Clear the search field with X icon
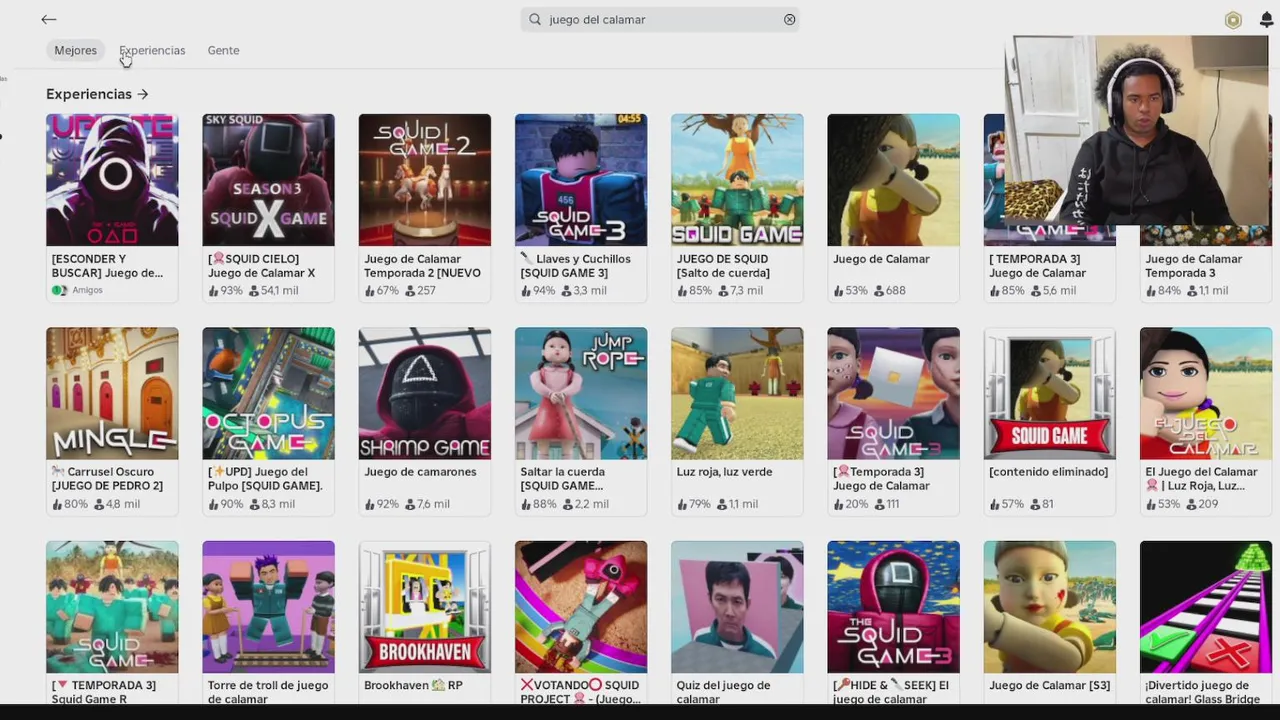The width and height of the screenshot is (1280, 720). (x=789, y=19)
